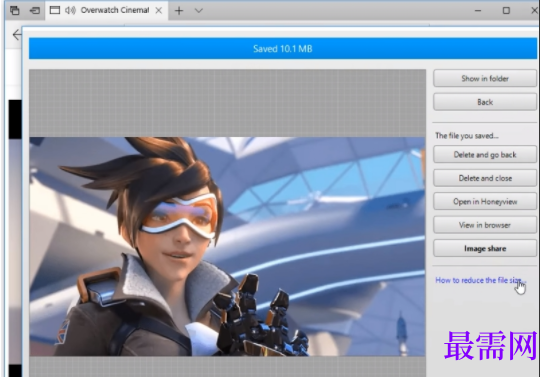This screenshot has width=556, height=377.
Task: Minimize the browser window
Action: [x=478, y=11]
